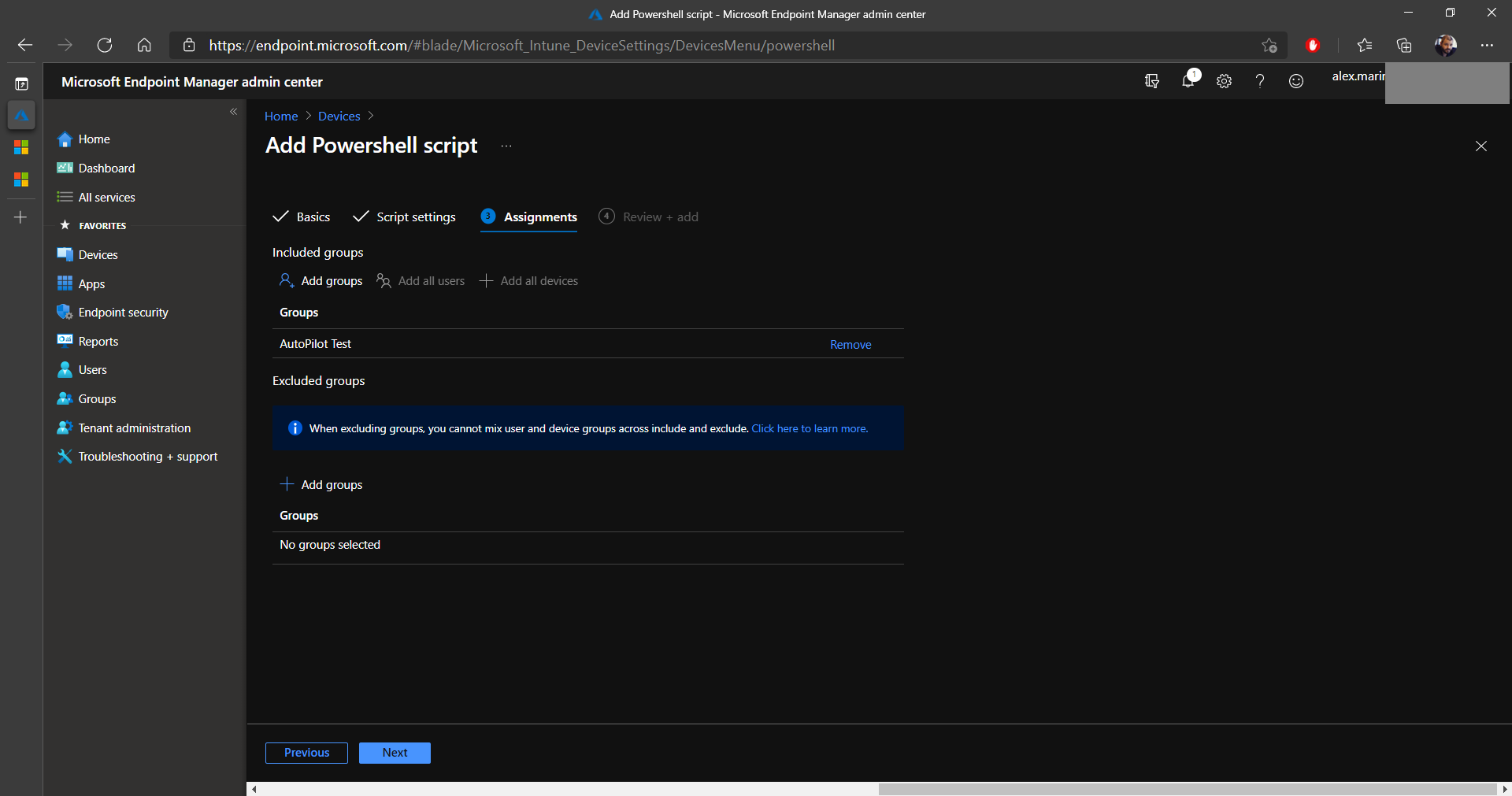This screenshot has height=796, width=1512.
Task: Click the Previous button
Action: point(306,753)
